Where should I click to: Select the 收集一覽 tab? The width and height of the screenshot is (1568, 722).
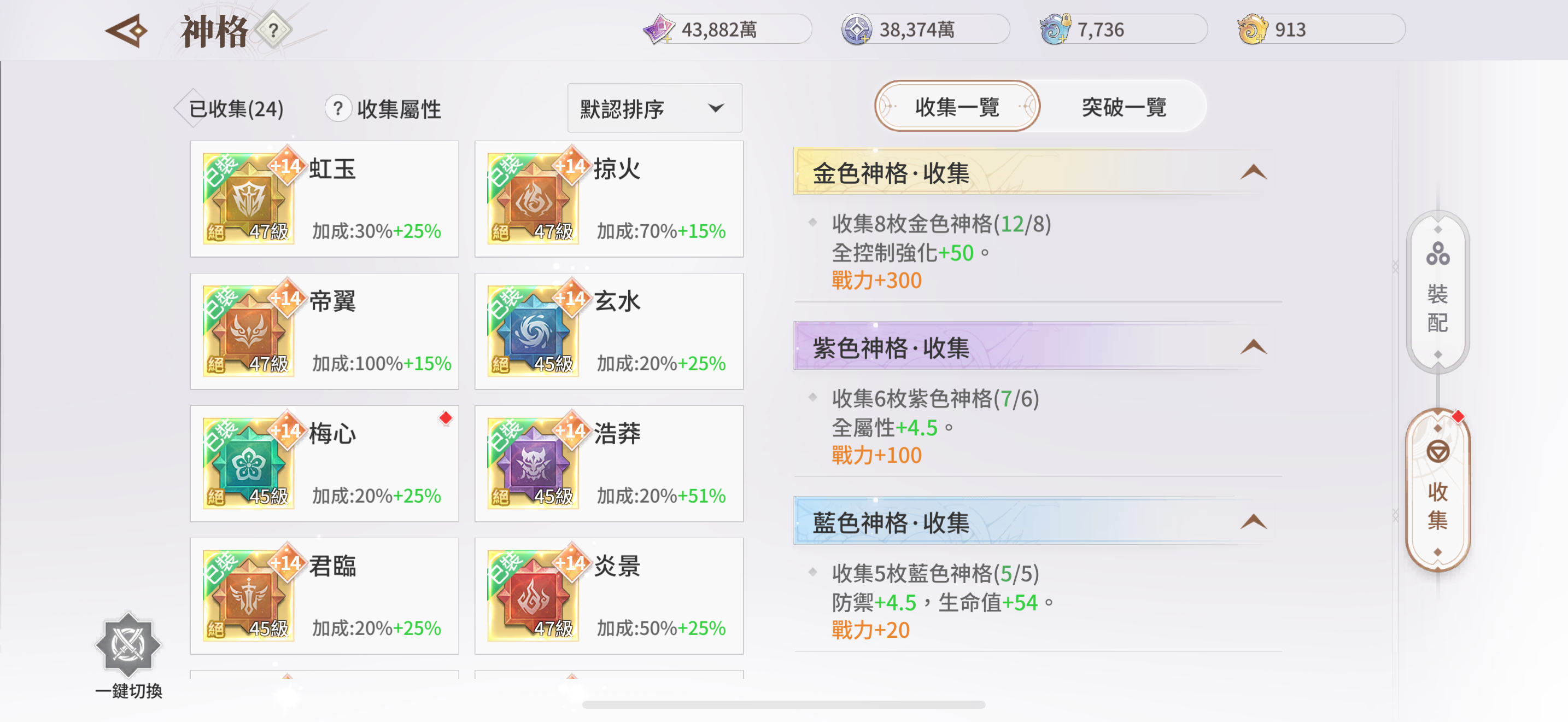(x=957, y=107)
